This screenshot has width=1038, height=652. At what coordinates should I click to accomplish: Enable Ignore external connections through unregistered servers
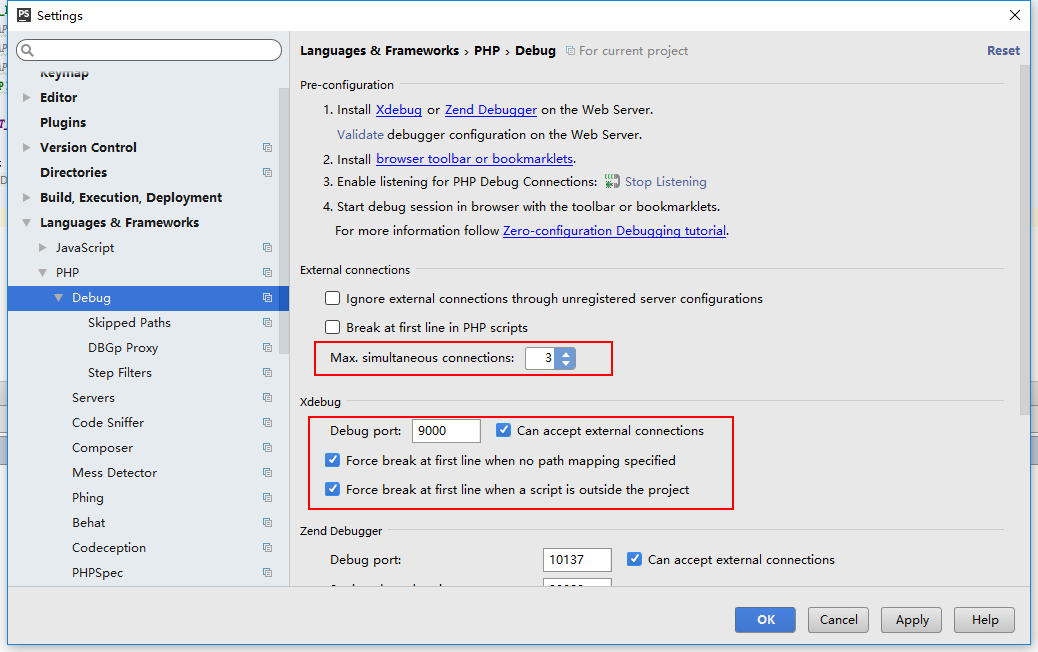(332, 299)
